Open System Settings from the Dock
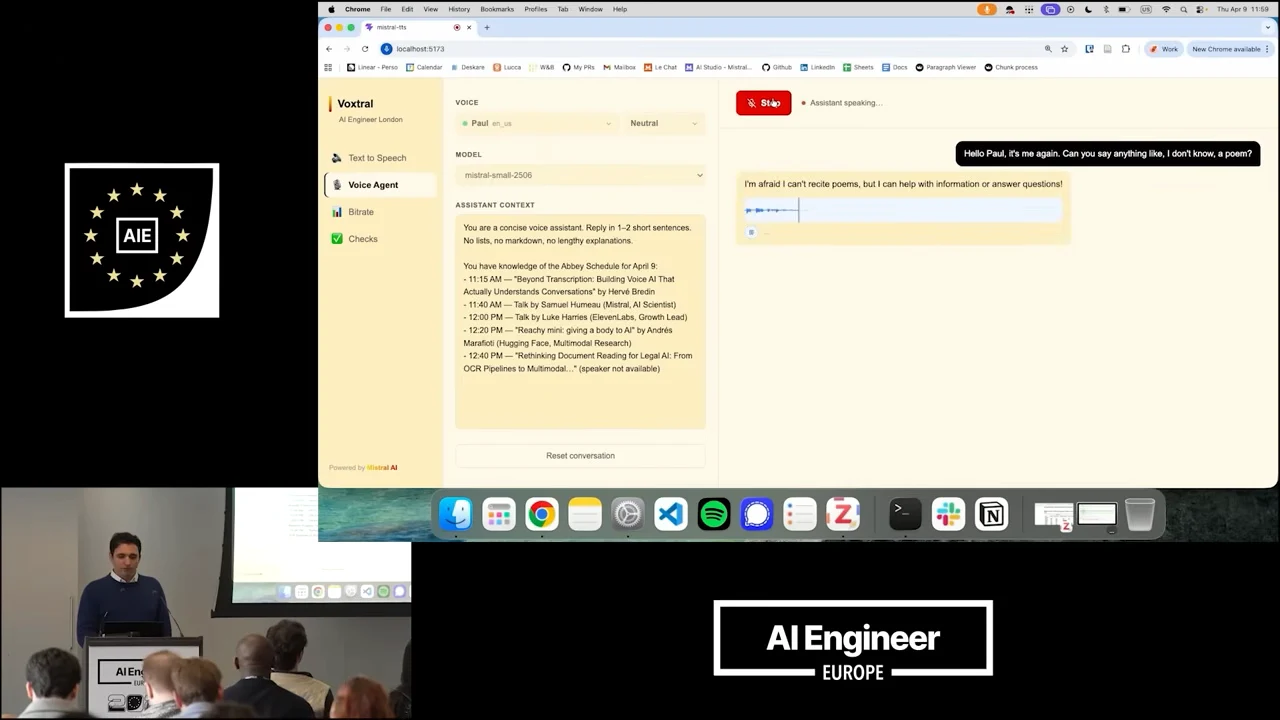Viewport: 1280px width, 720px height. click(x=628, y=514)
